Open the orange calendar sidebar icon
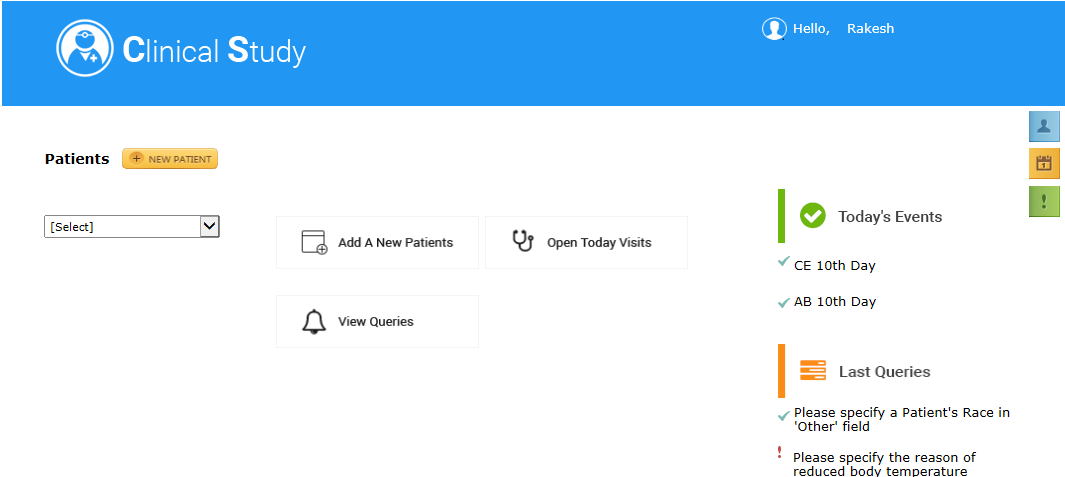This screenshot has width=1065, height=477. 1044,164
